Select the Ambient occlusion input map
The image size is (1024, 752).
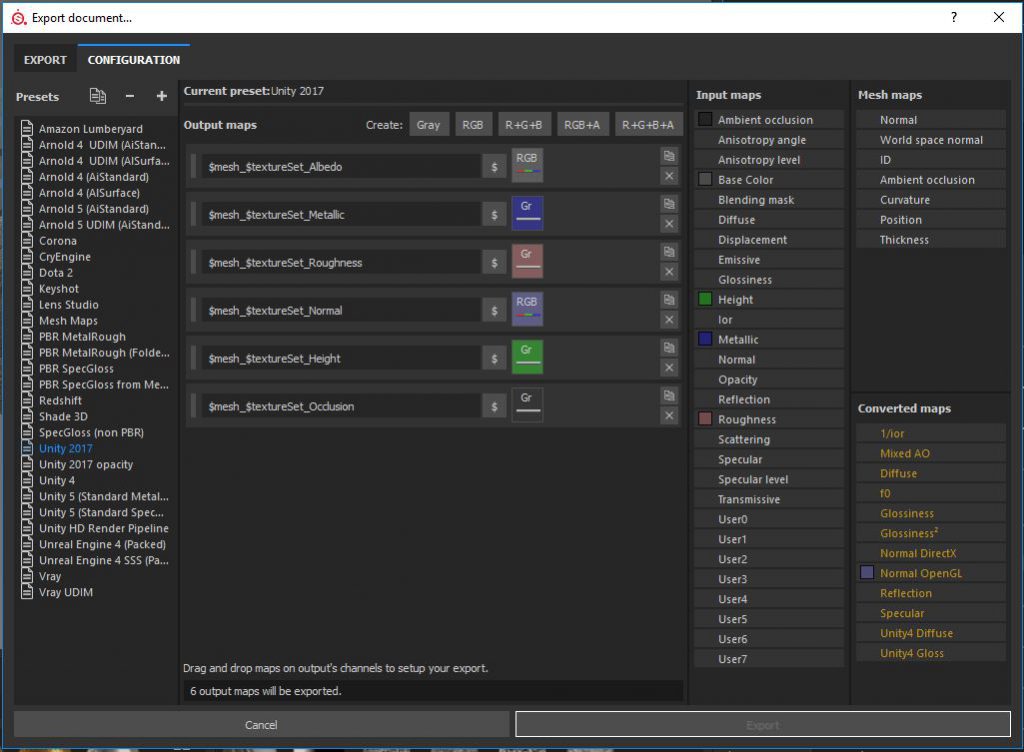769,119
